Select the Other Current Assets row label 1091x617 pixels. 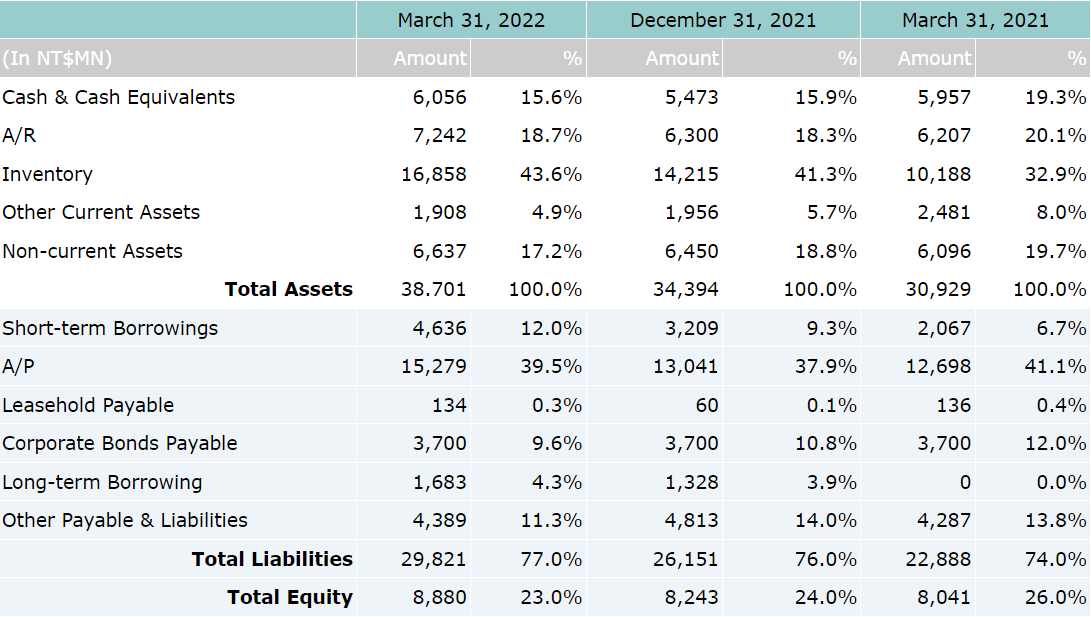tap(101, 212)
